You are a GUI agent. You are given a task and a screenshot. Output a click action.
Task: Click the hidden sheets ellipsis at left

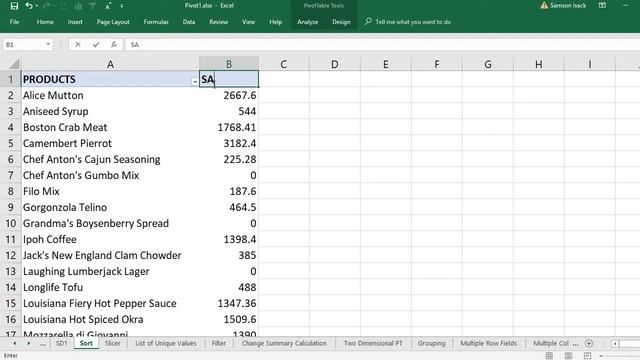pos(43,344)
